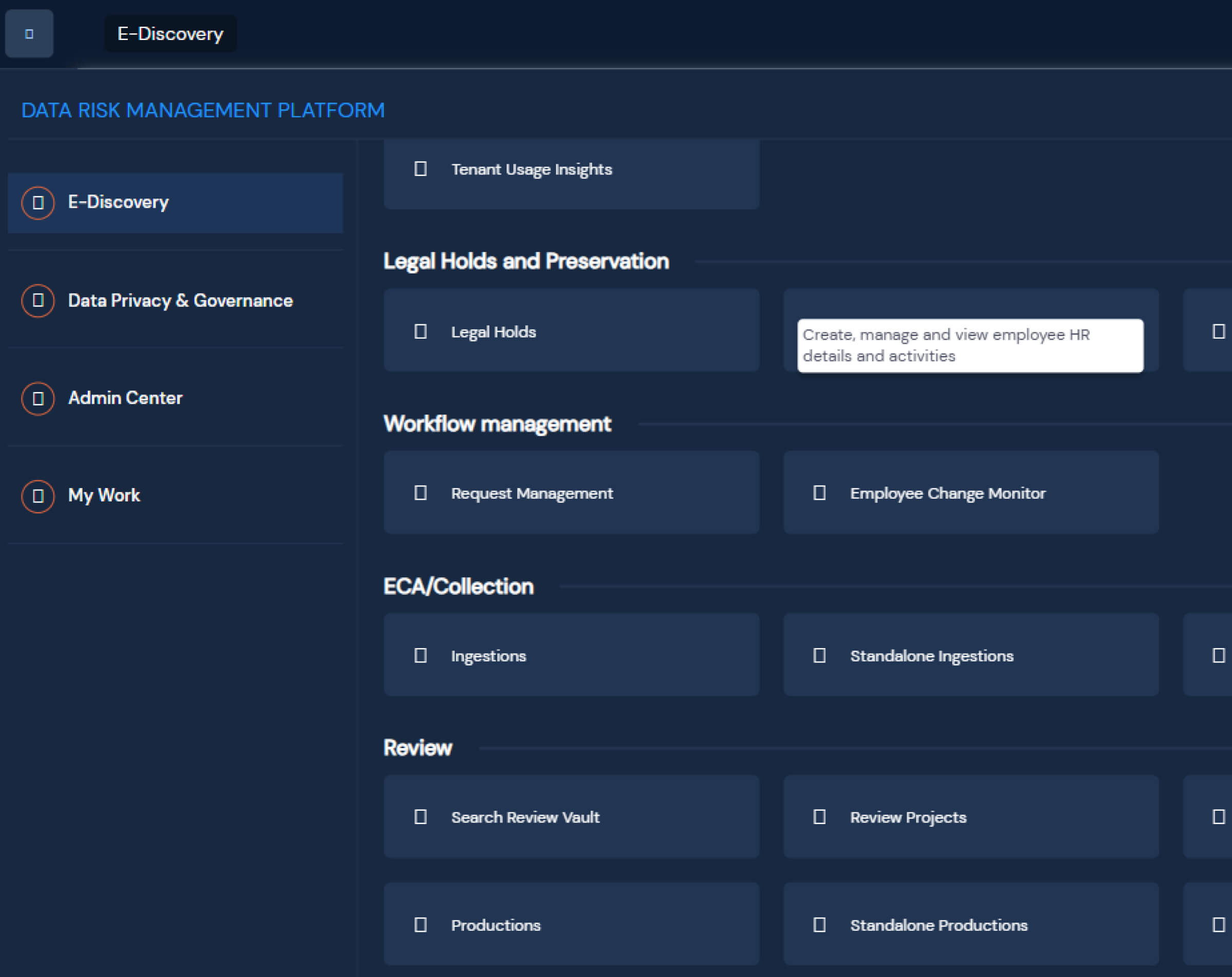This screenshot has height=977, width=1232.
Task: Click the E-Discovery sidebar circle icon
Action: pyautogui.click(x=37, y=203)
